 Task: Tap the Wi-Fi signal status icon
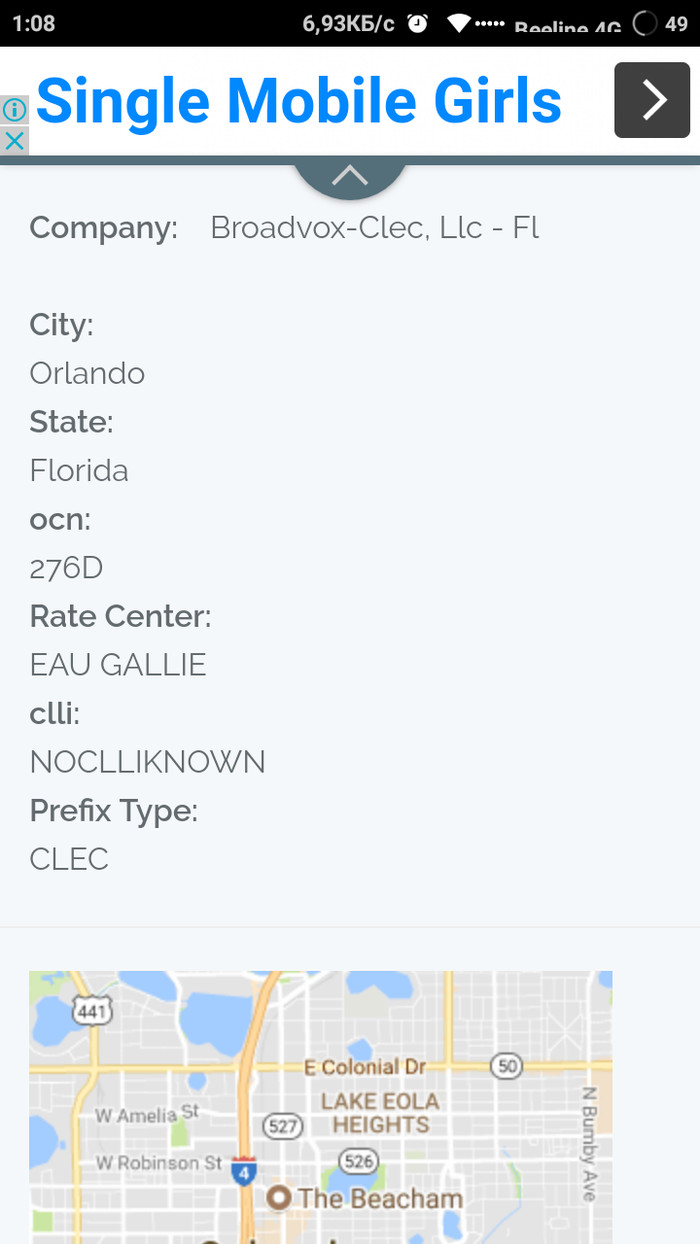[x=459, y=23]
